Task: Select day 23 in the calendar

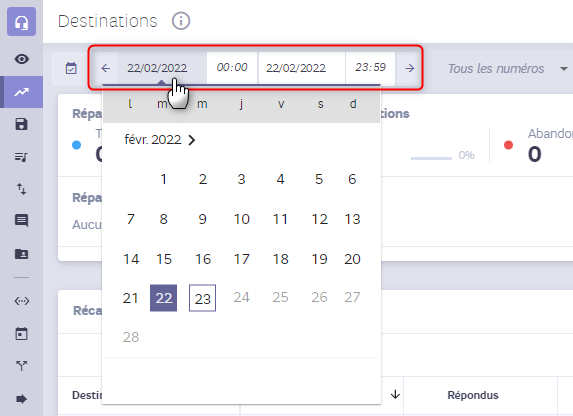Action: point(202,298)
